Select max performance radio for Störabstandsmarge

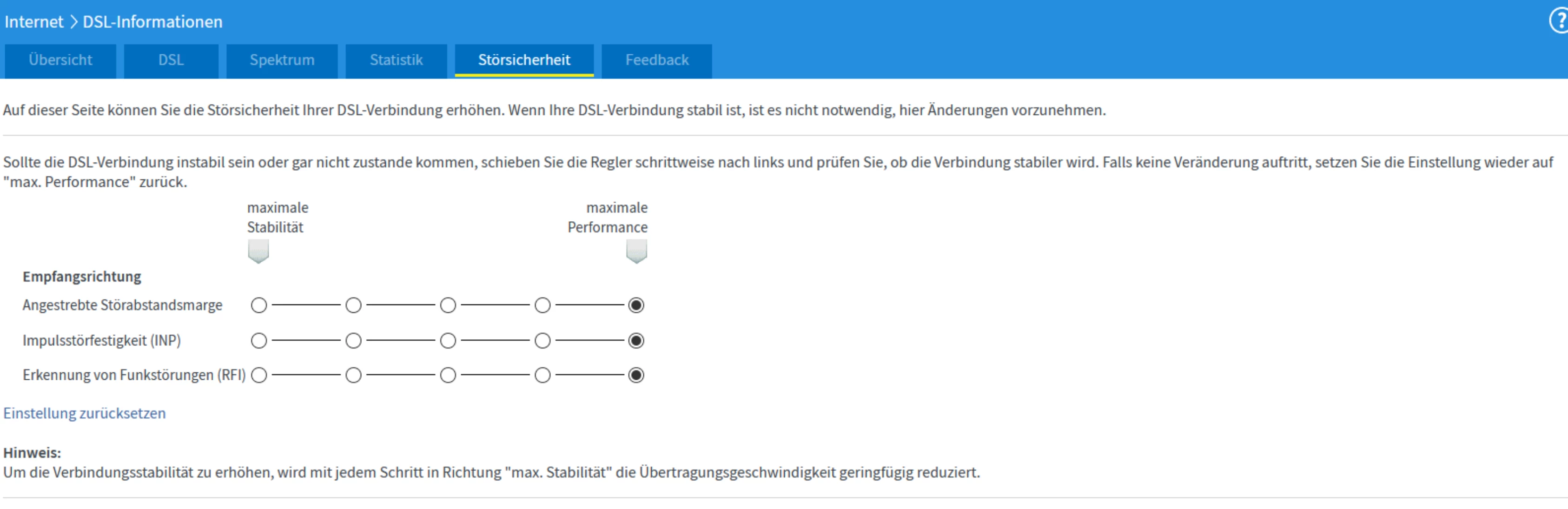point(636,305)
